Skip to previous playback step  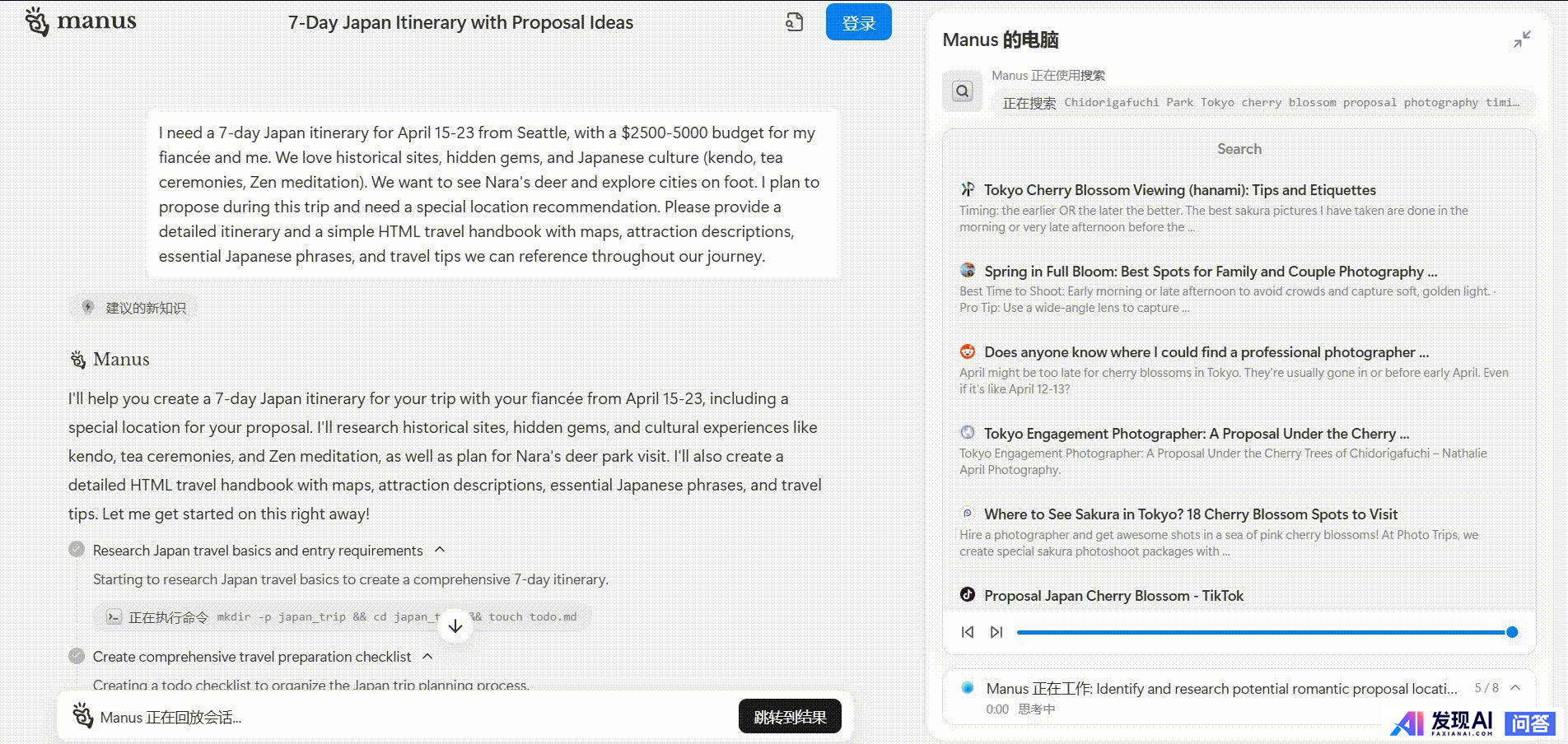tap(968, 632)
